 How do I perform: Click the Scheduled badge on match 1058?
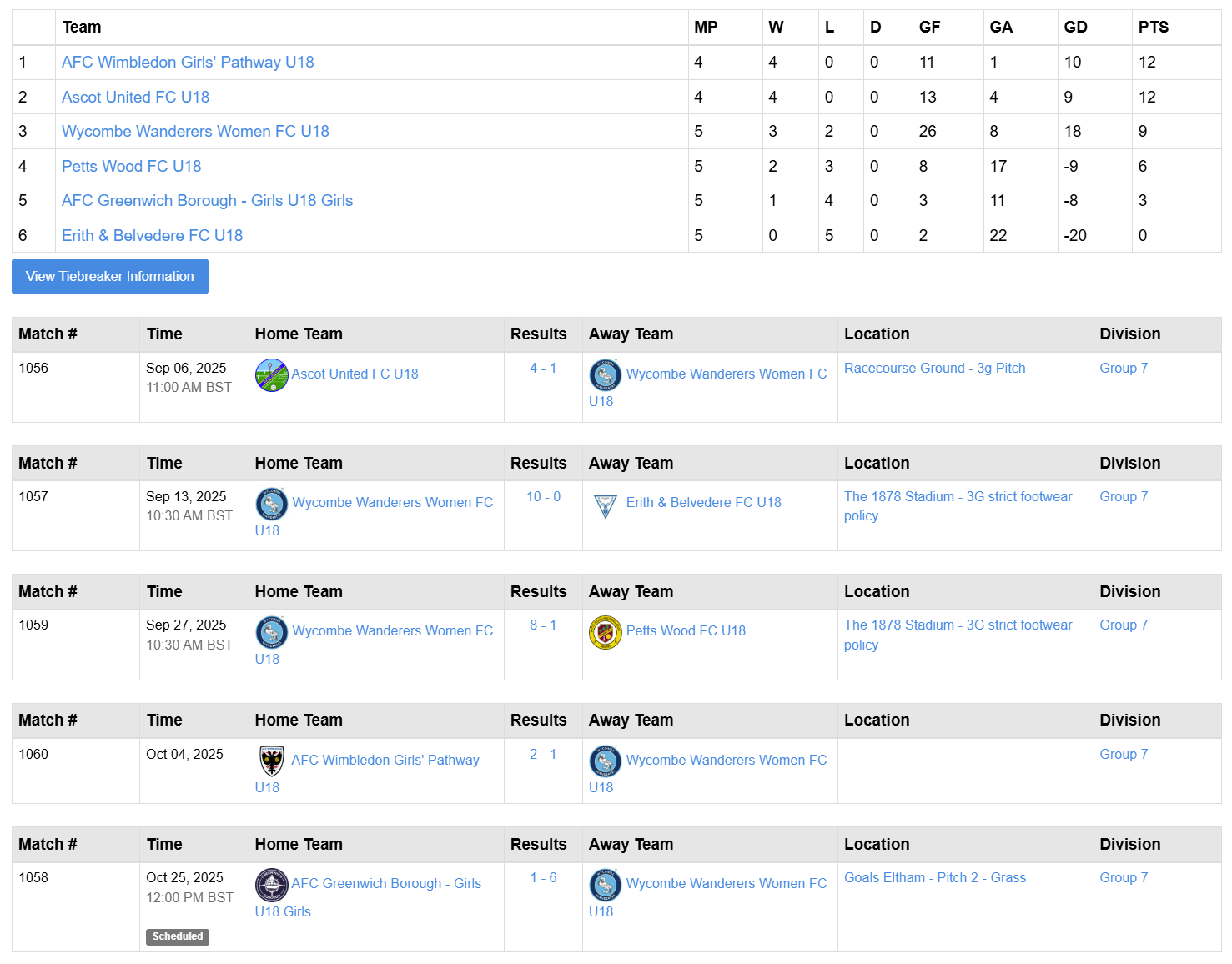coord(178,936)
